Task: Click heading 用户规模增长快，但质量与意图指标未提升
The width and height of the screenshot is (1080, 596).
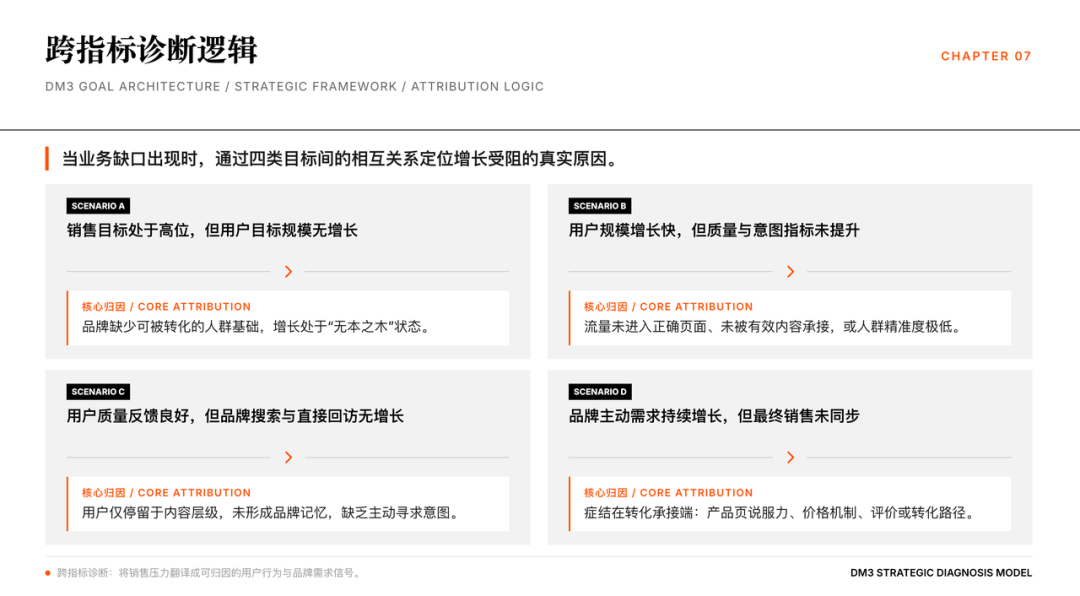Action: [714, 231]
